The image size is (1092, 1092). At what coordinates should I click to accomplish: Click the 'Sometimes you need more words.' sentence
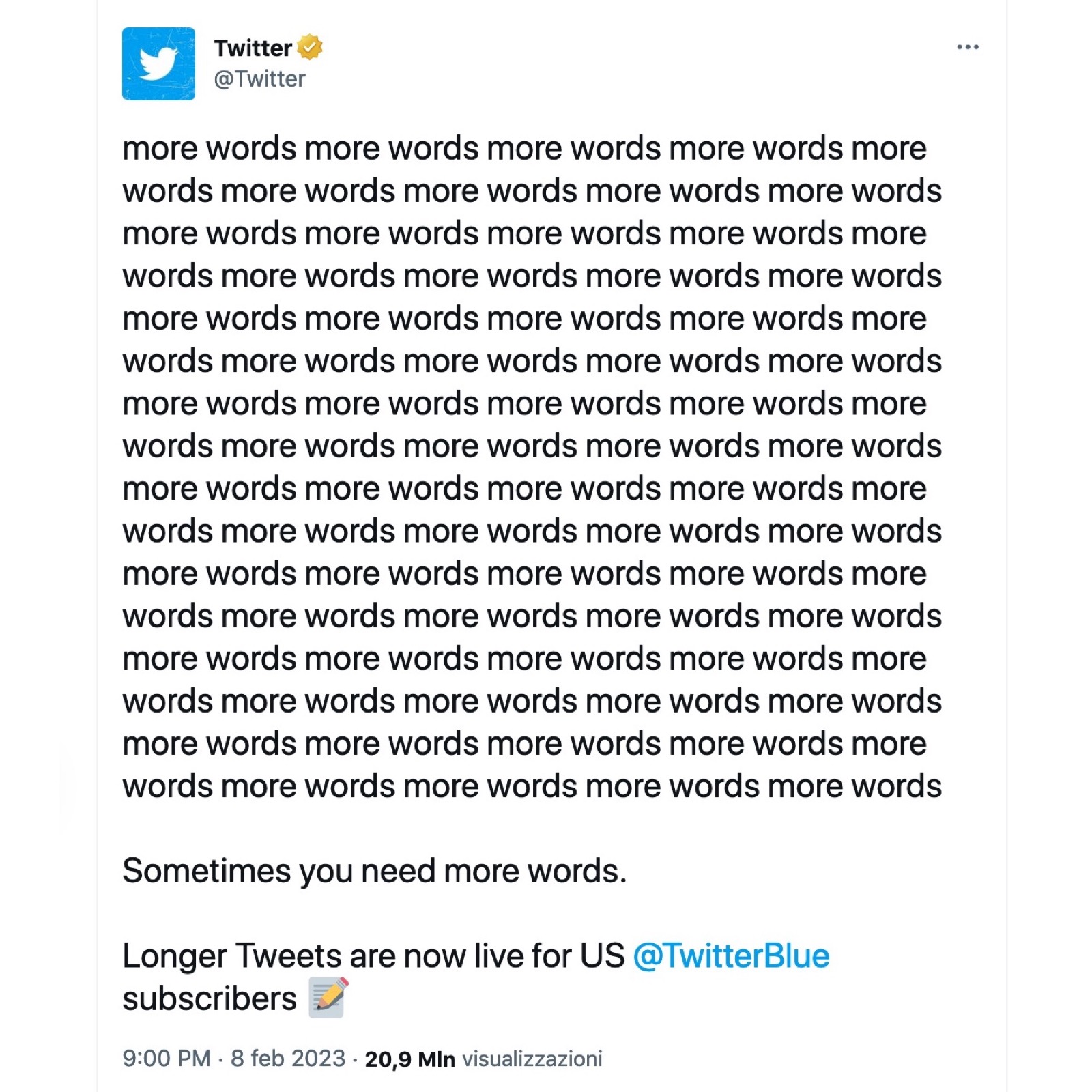[x=374, y=871]
